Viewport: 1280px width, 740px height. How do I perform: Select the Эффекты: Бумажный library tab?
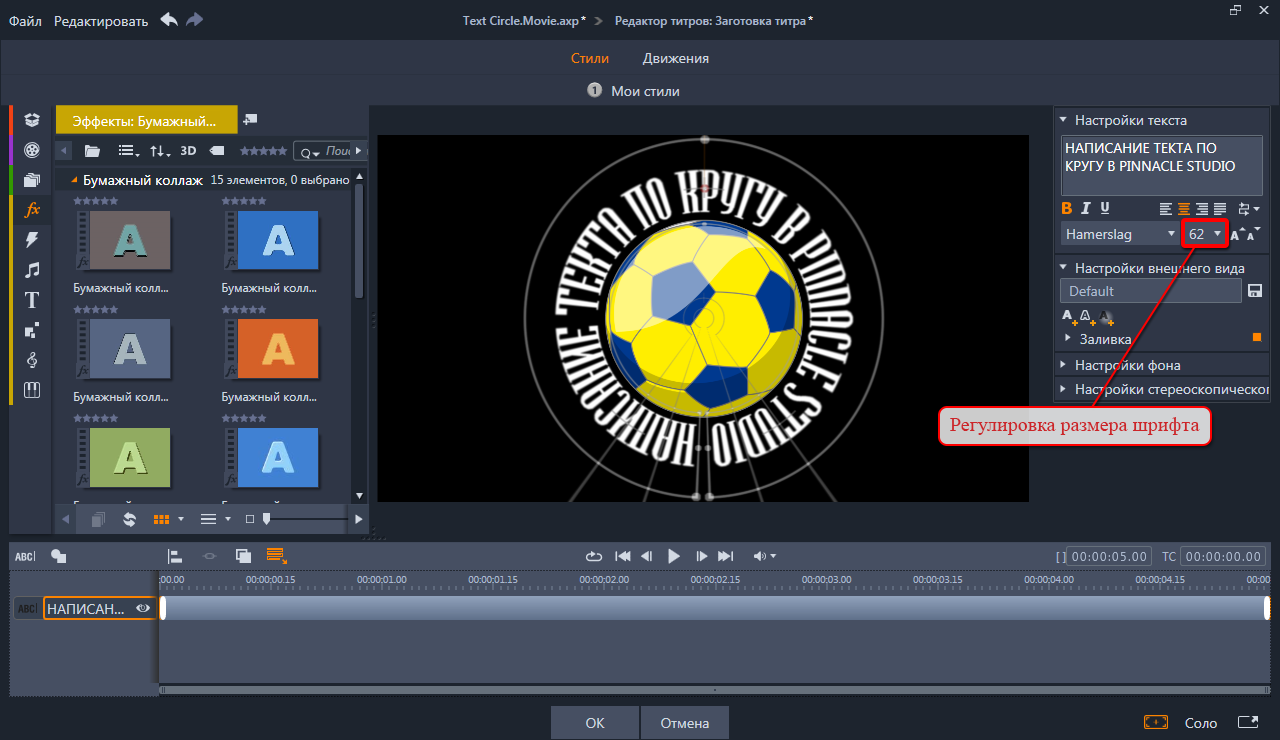pyautogui.click(x=146, y=120)
